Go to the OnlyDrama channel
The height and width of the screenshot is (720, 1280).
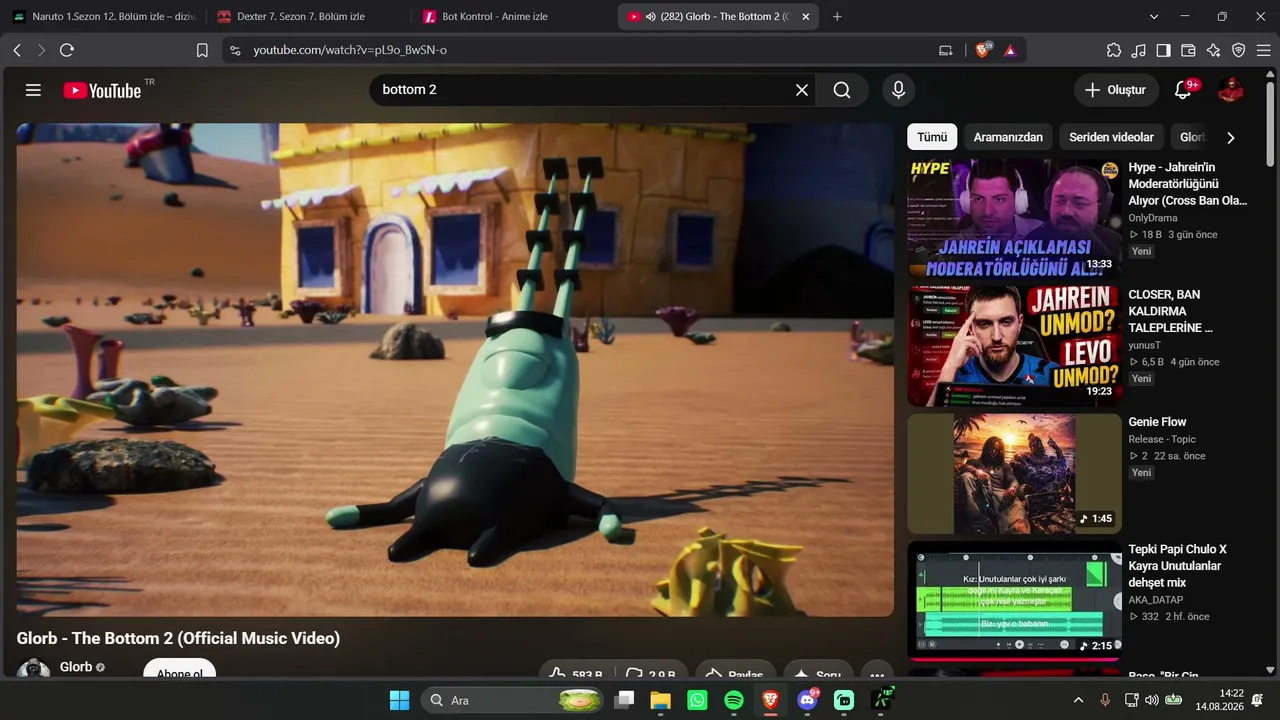tap(1153, 218)
